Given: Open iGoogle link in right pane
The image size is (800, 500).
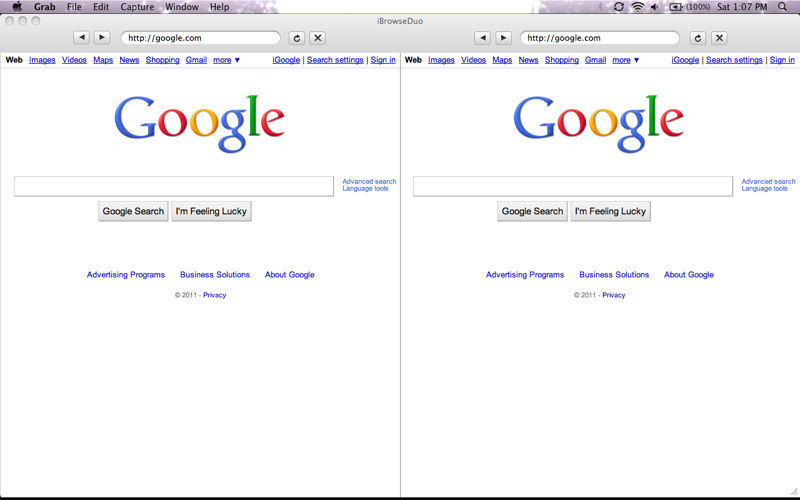Looking at the screenshot, I should coord(685,60).
